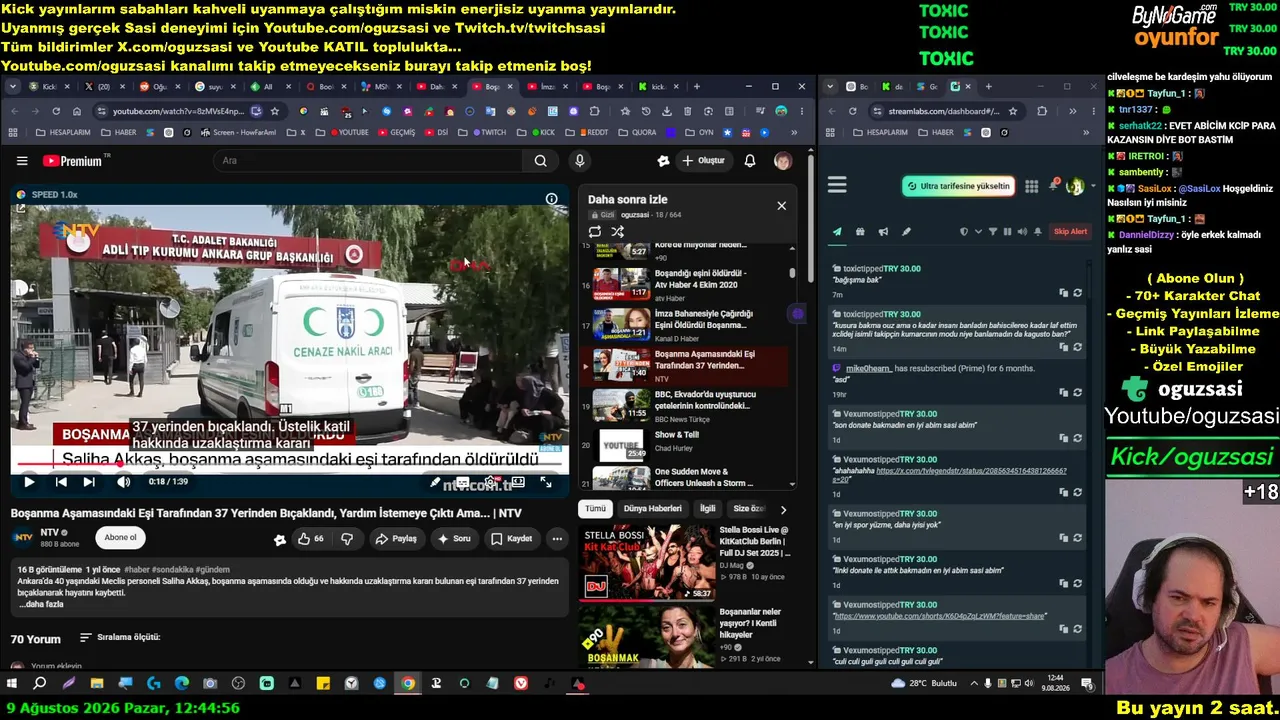Close the Daha sonra izle playlist panel
Image resolution: width=1280 pixels, height=720 pixels.
(x=781, y=206)
